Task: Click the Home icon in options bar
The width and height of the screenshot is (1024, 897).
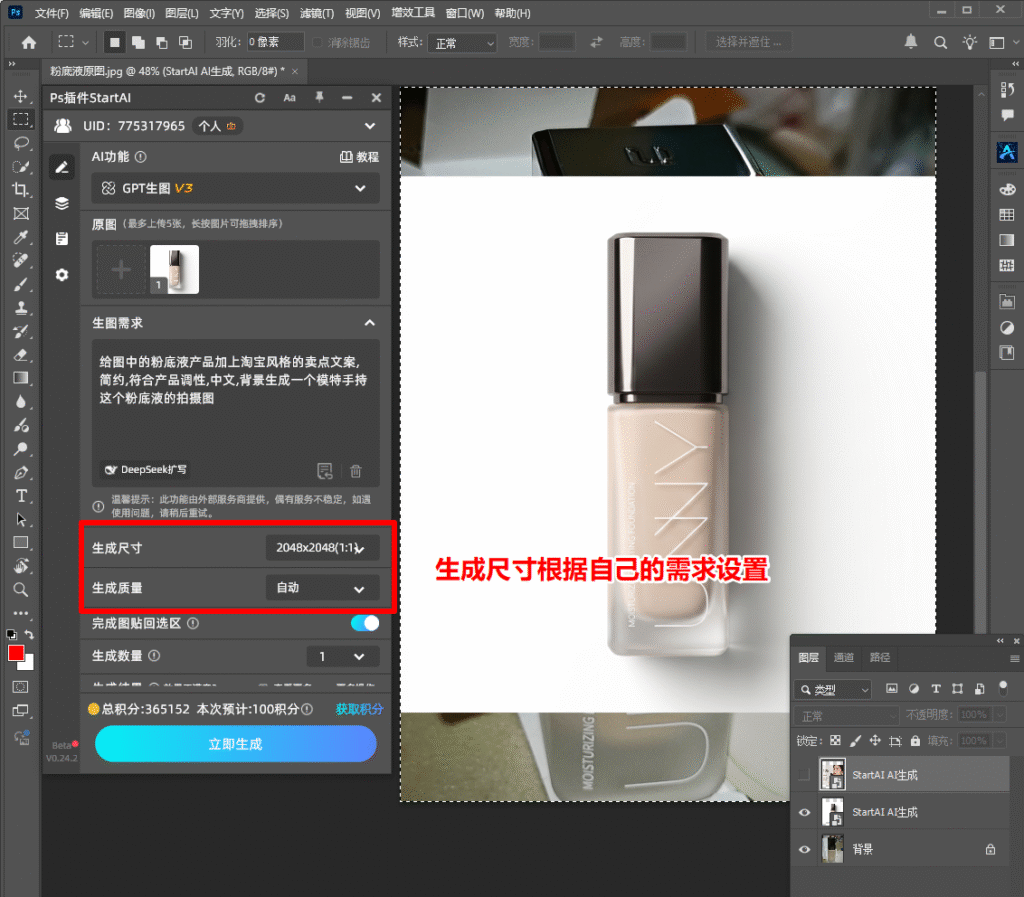Action: 29,42
